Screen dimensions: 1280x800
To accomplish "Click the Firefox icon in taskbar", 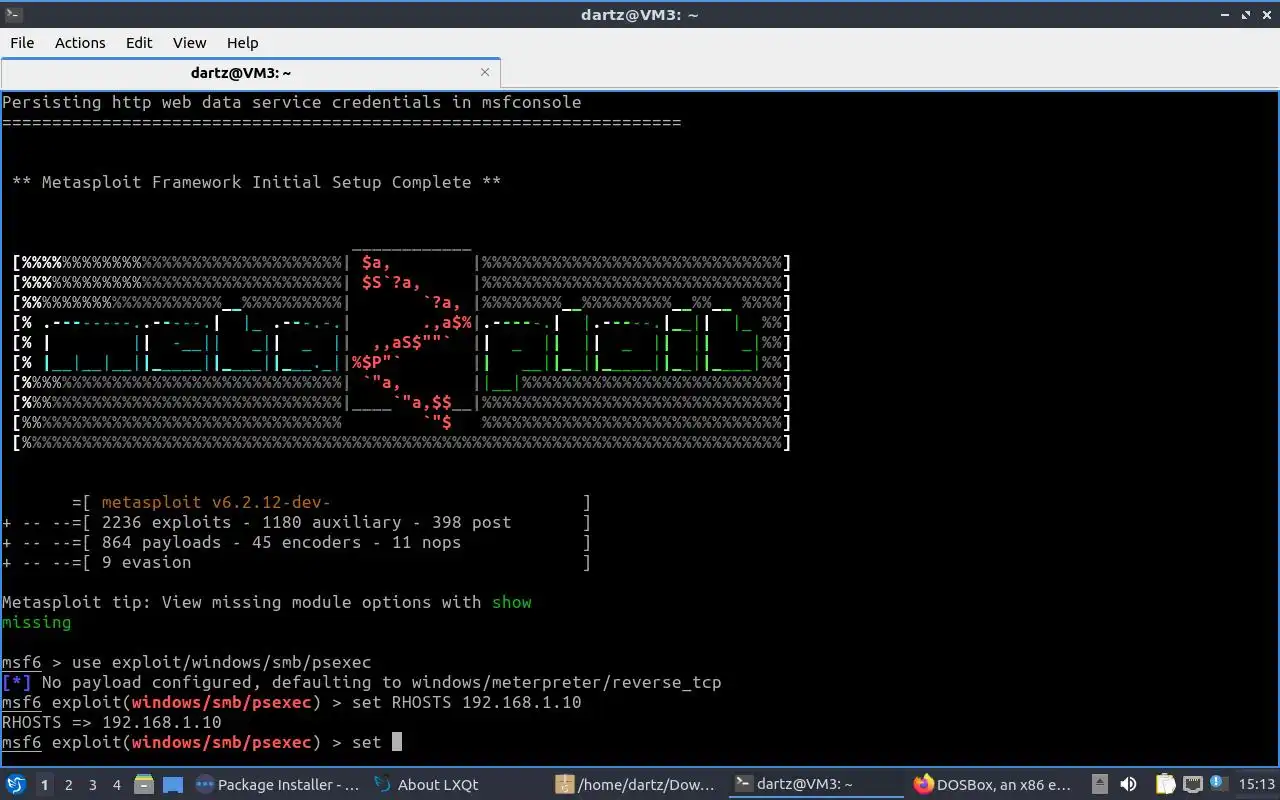I will click(x=923, y=785).
